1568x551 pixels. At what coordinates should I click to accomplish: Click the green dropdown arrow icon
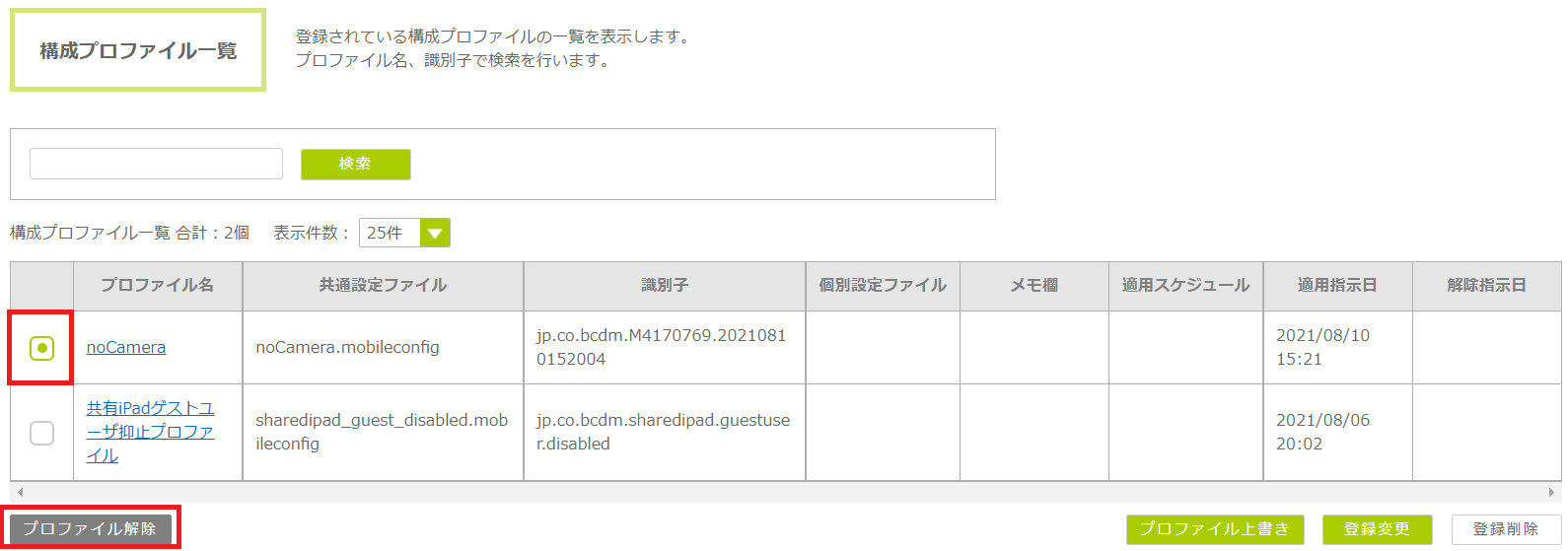pyautogui.click(x=435, y=233)
